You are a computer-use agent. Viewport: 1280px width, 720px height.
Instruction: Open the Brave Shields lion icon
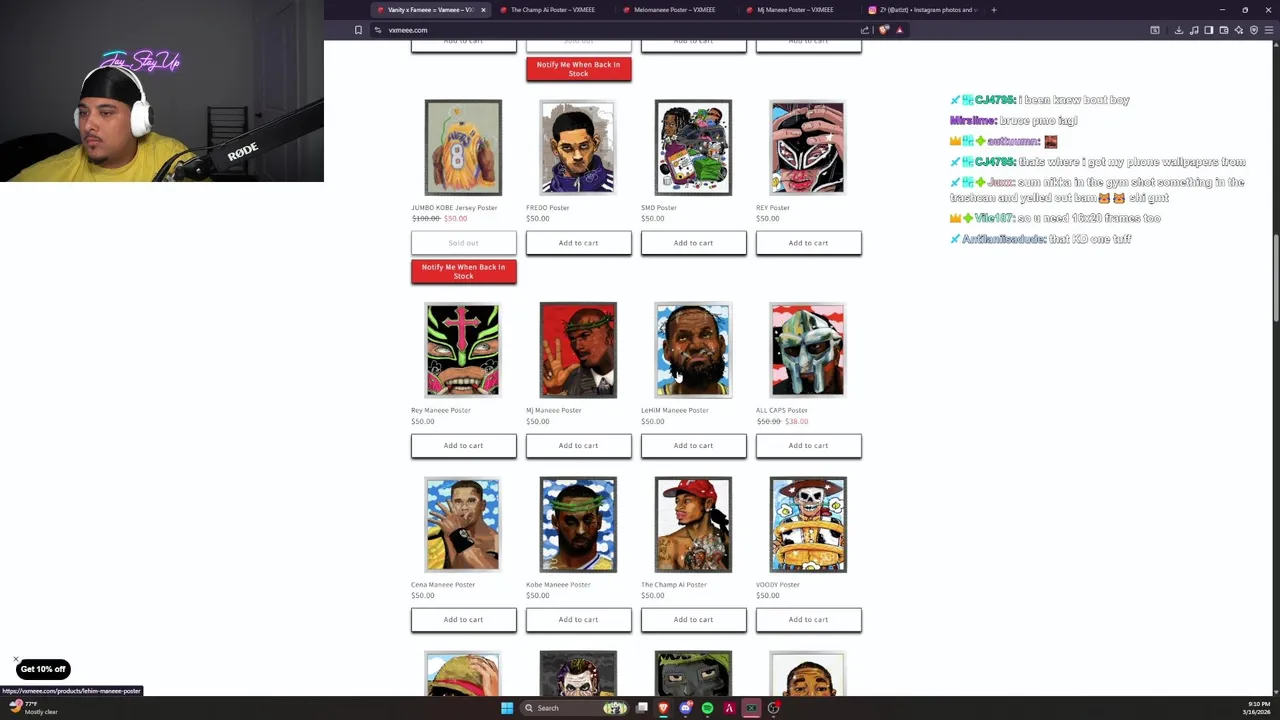884,30
